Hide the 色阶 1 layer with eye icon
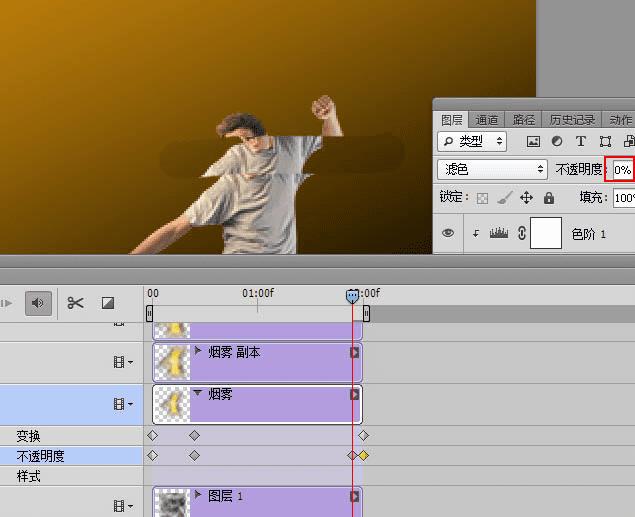Image resolution: width=635 pixels, height=517 pixels. tap(448, 233)
